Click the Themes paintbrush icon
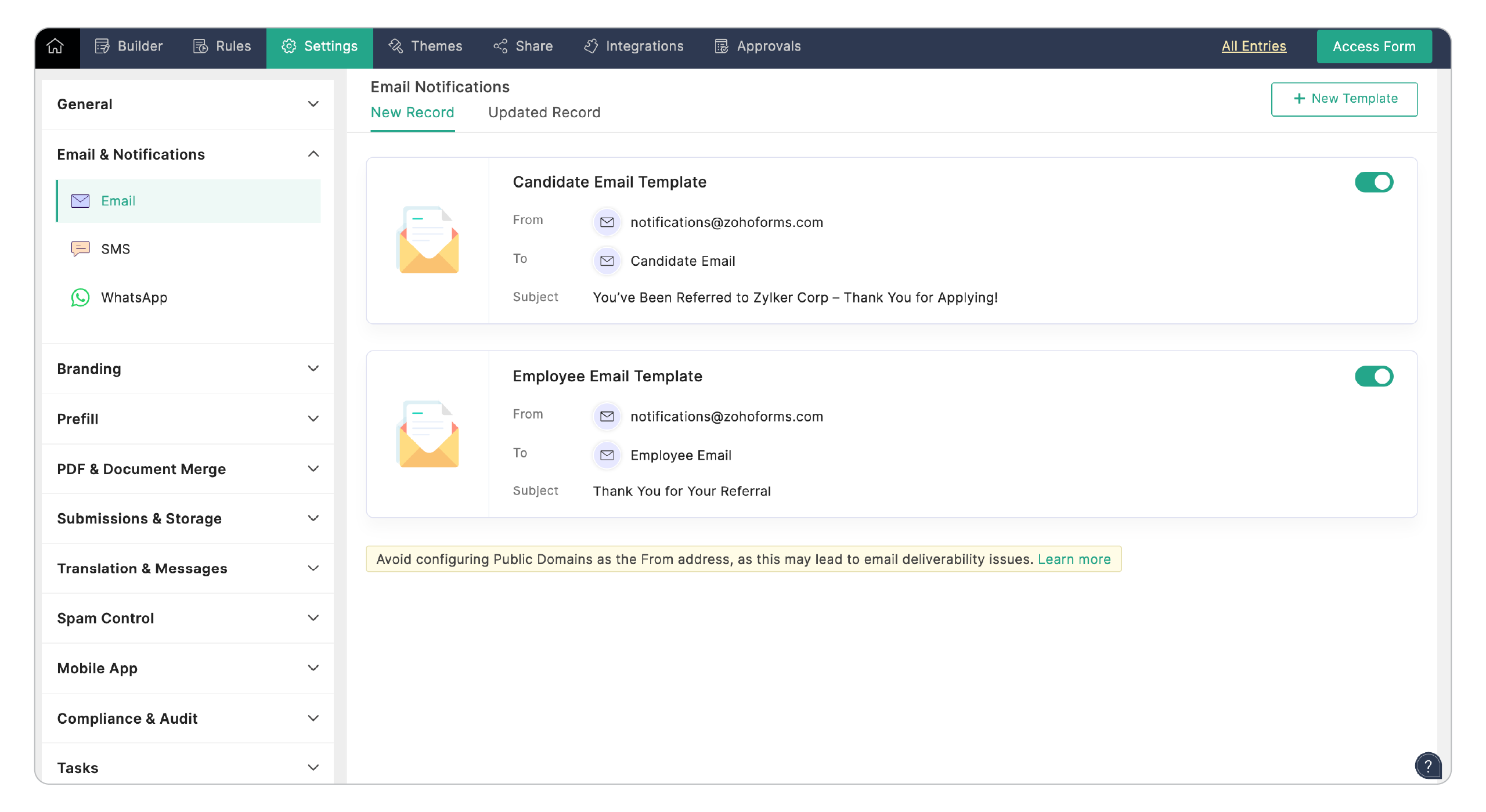 click(396, 46)
